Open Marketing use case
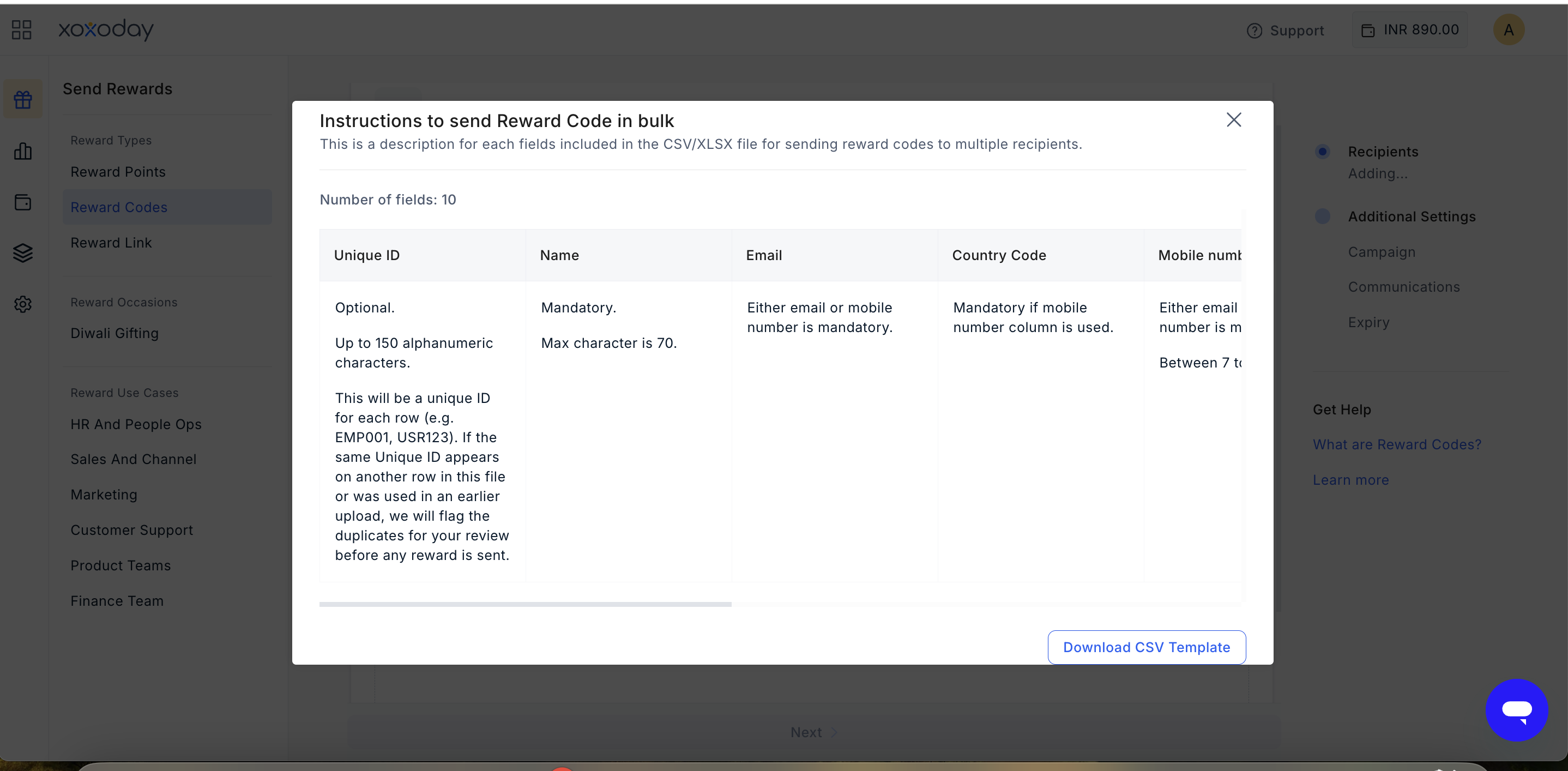Viewport: 1568px width, 771px height. pos(104,495)
